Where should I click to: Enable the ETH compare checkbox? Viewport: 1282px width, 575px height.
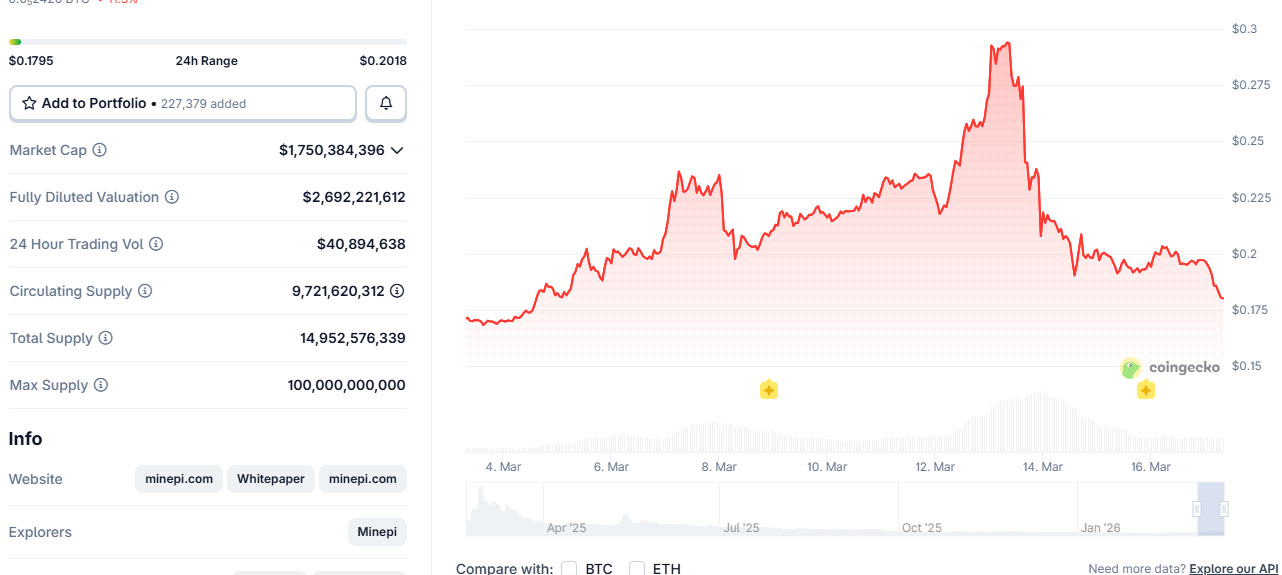click(x=637, y=568)
